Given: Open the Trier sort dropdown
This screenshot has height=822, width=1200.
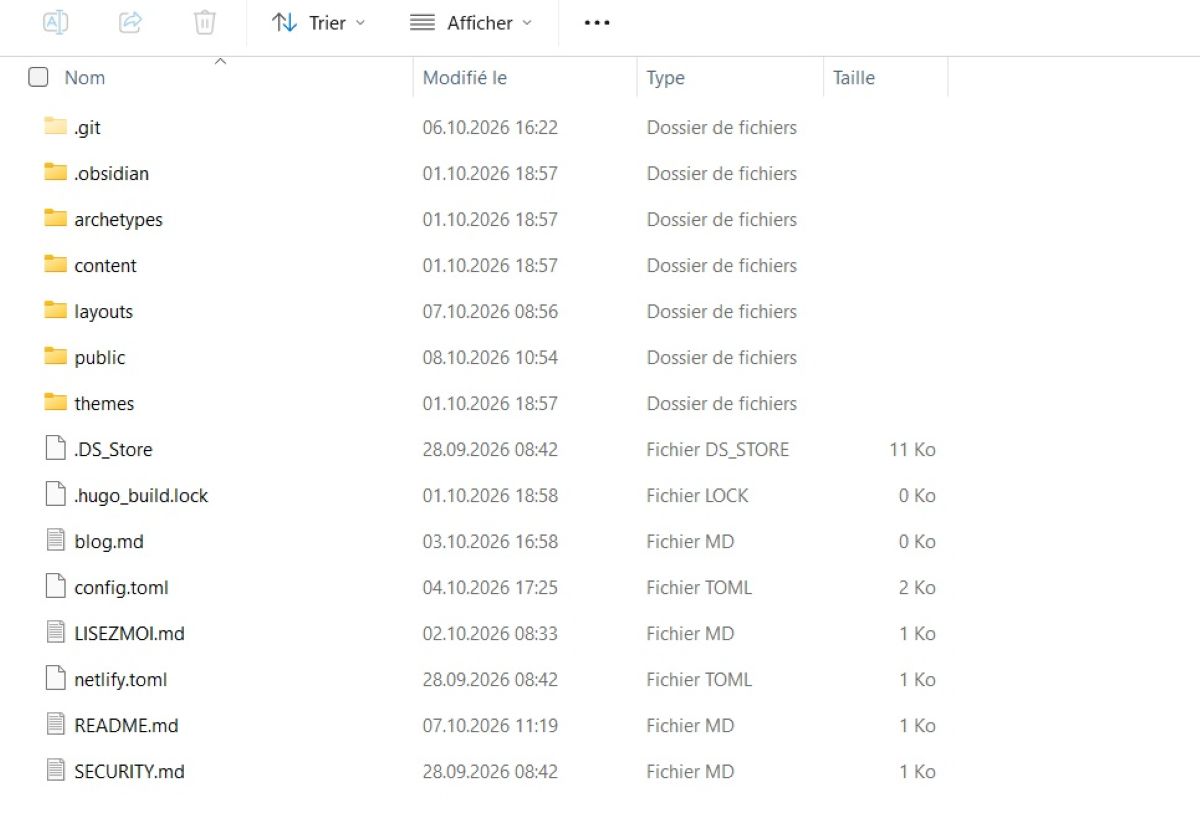Looking at the screenshot, I should tap(319, 22).
